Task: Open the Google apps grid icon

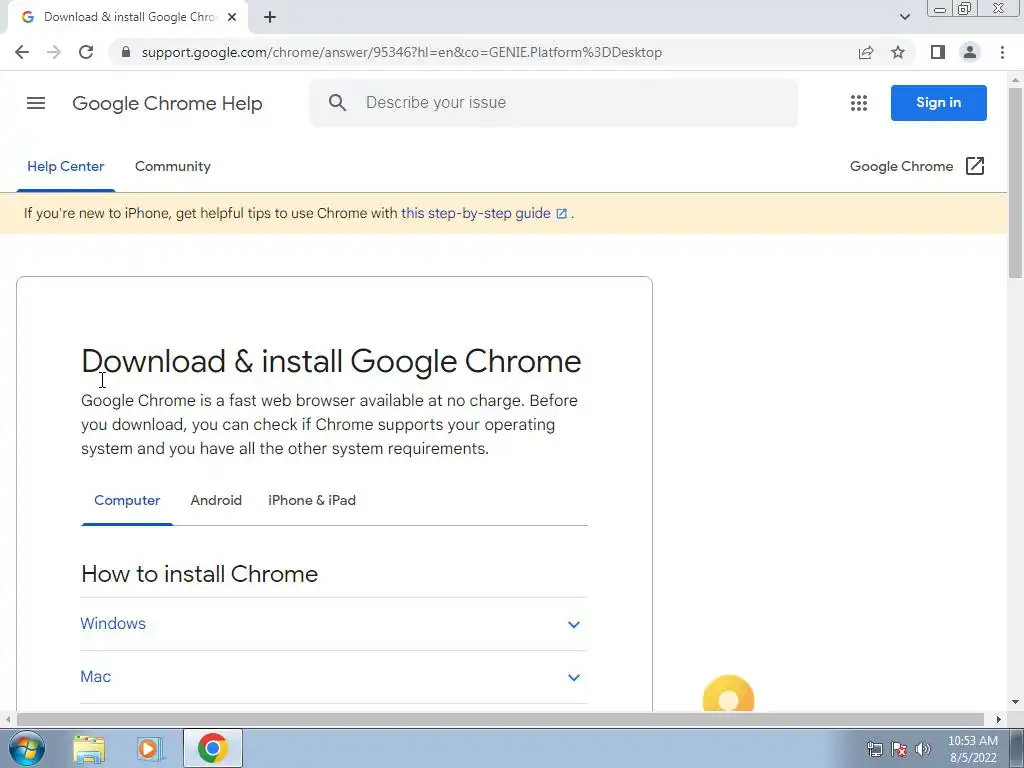Action: click(x=859, y=103)
